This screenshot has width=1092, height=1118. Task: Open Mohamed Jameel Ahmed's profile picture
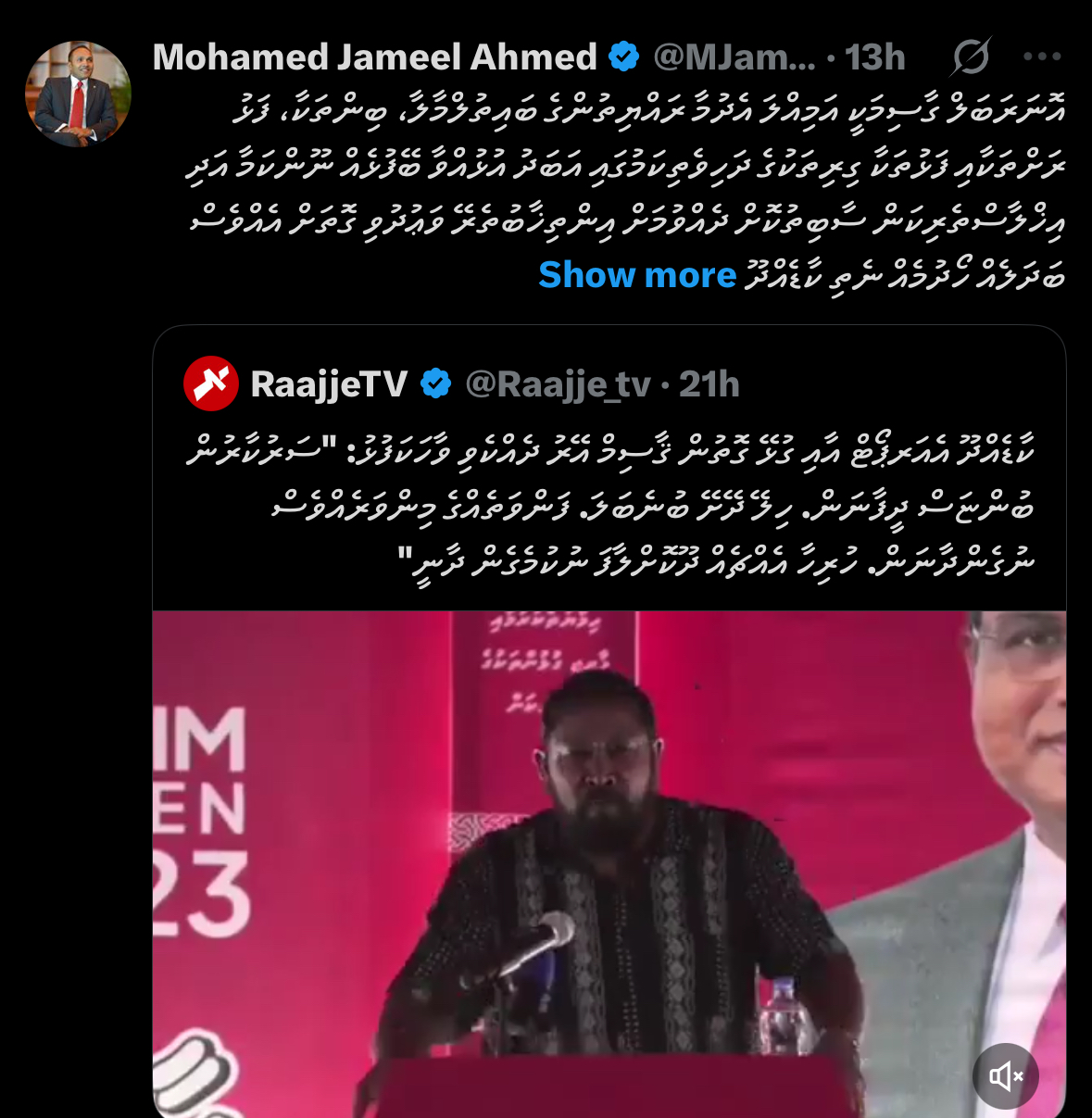pos(78,94)
